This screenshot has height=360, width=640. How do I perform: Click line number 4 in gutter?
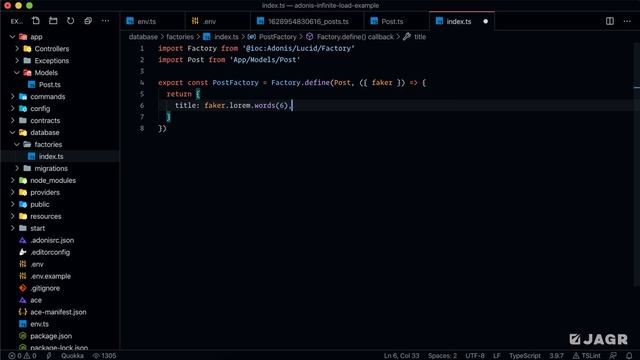point(142,82)
